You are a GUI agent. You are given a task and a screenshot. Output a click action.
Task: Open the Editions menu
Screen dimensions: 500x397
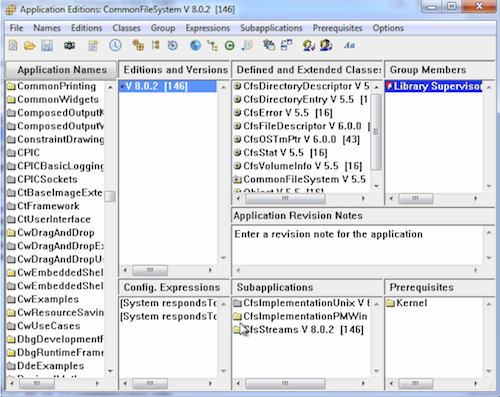(86, 28)
